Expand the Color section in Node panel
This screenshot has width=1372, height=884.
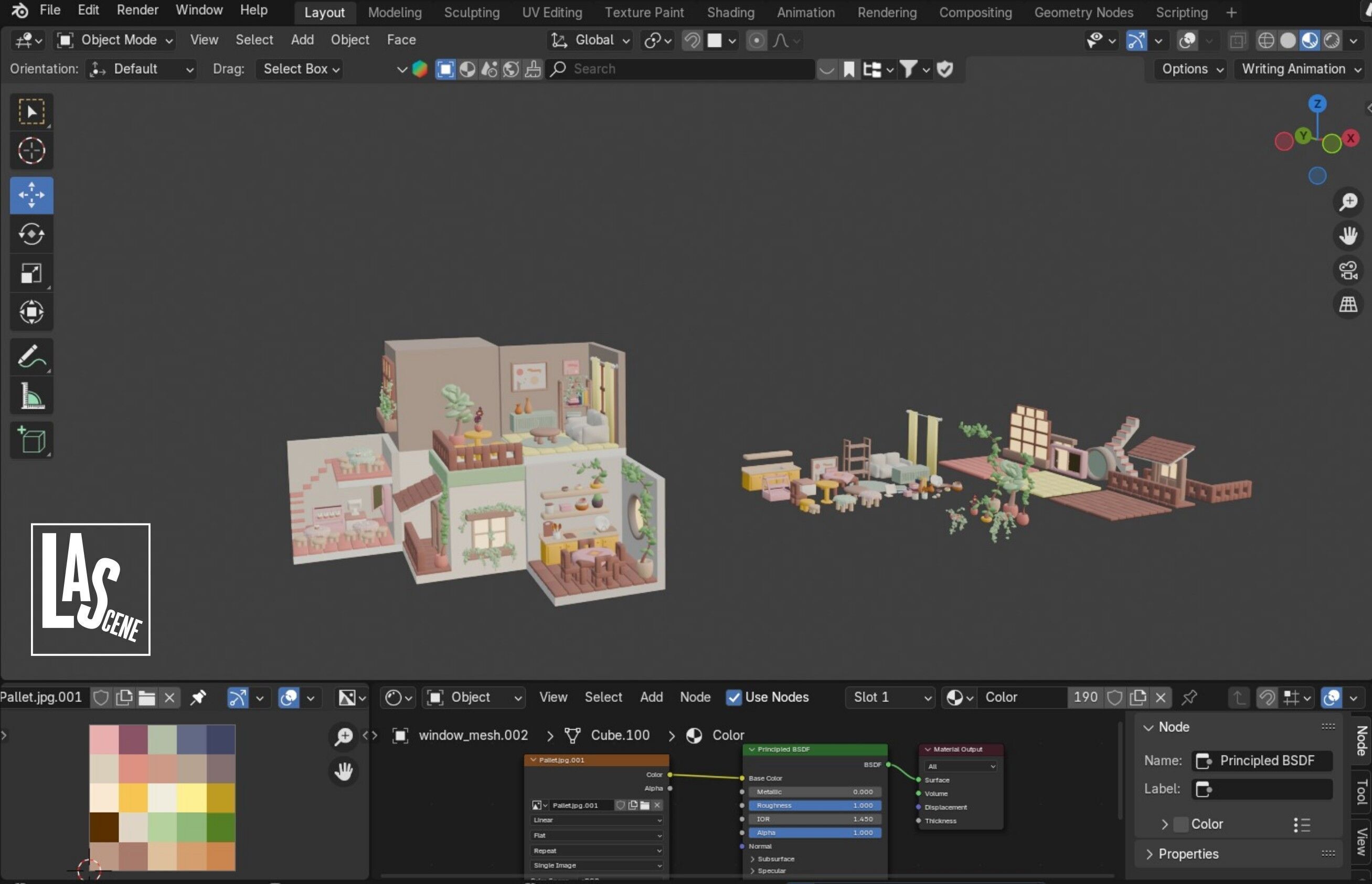pos(1165,824)
